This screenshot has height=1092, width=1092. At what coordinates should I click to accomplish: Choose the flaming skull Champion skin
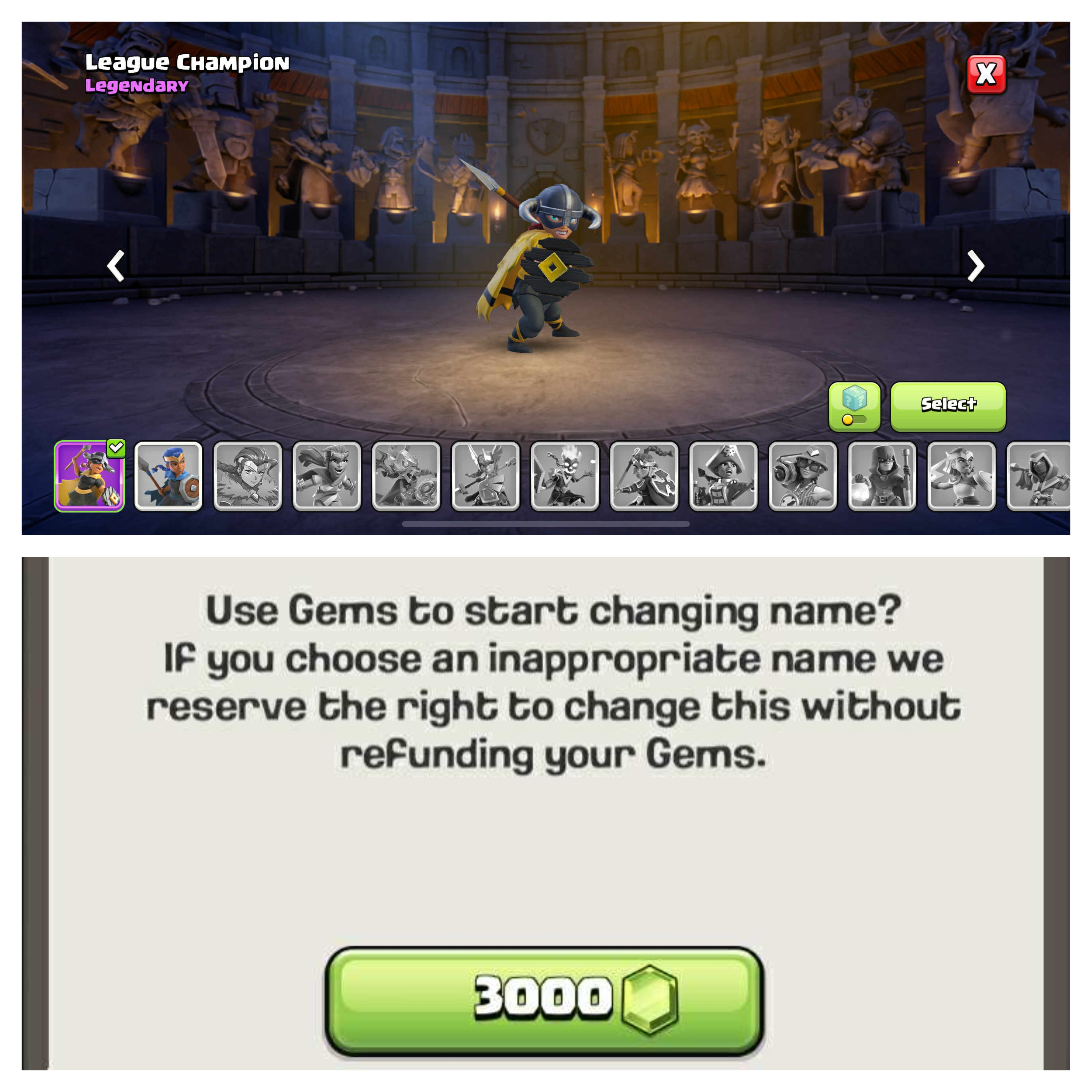point(565,476)
